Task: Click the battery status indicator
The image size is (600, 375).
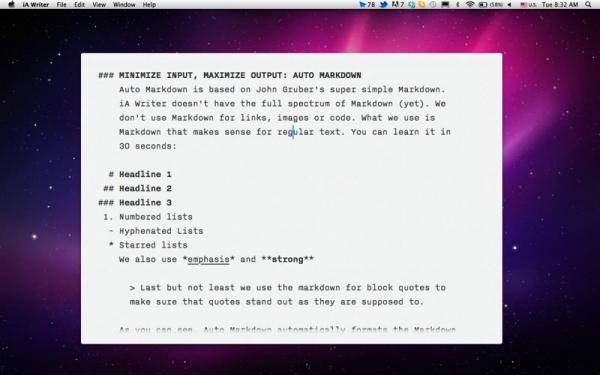Action: pos(491,5)
